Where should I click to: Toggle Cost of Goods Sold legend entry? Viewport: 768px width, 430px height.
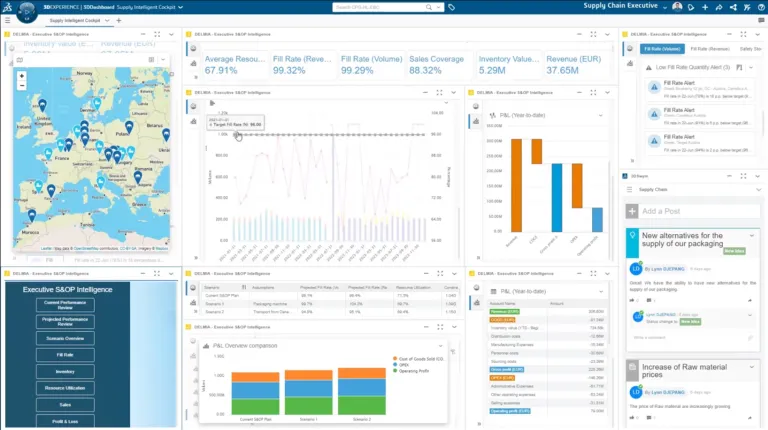pyautogui.click(x=418, y=359)
